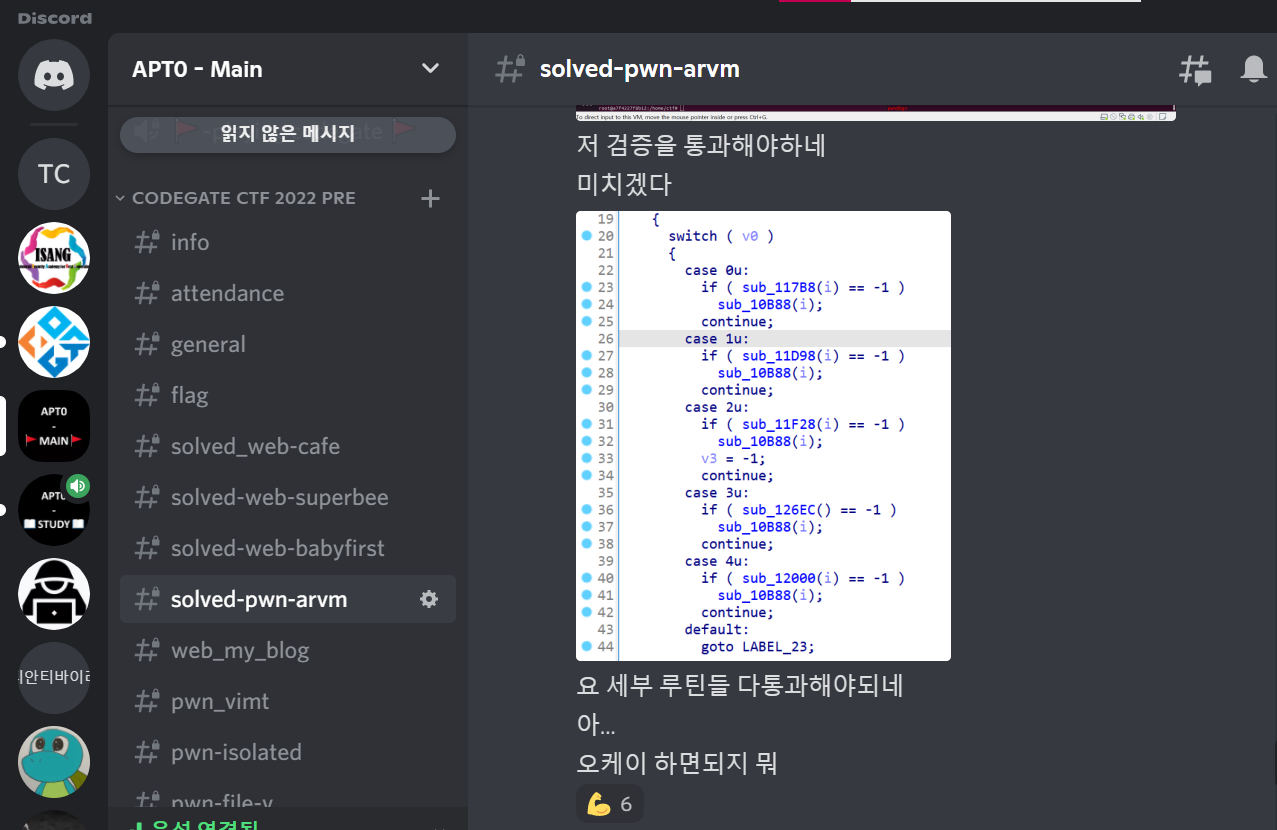Image resolution: width=1277 pixels, height=830 pixels.
Task: Open the TC server
Action: point(54,174)
